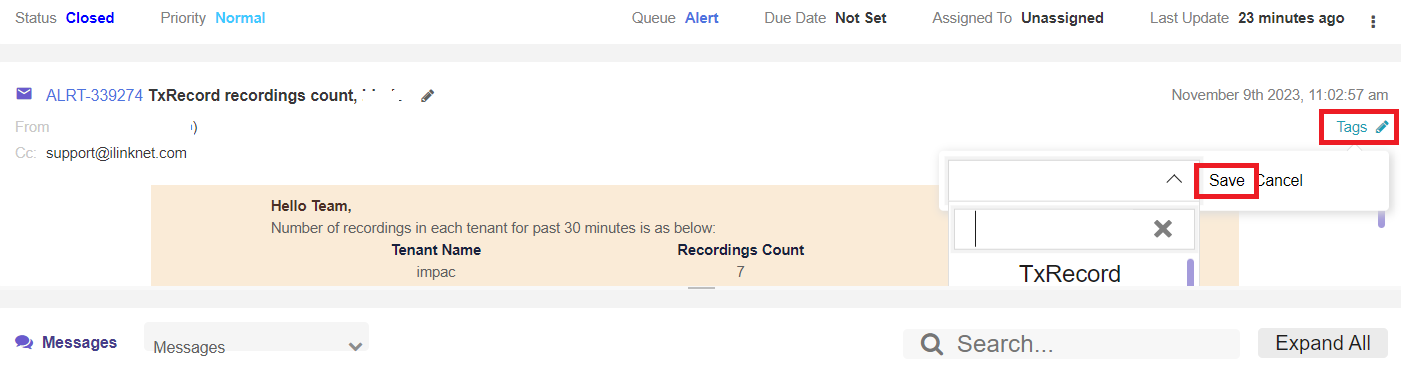Click the Tags pencil edit icon
This screenshot has height=391, width=1401.
(1382, 127)
